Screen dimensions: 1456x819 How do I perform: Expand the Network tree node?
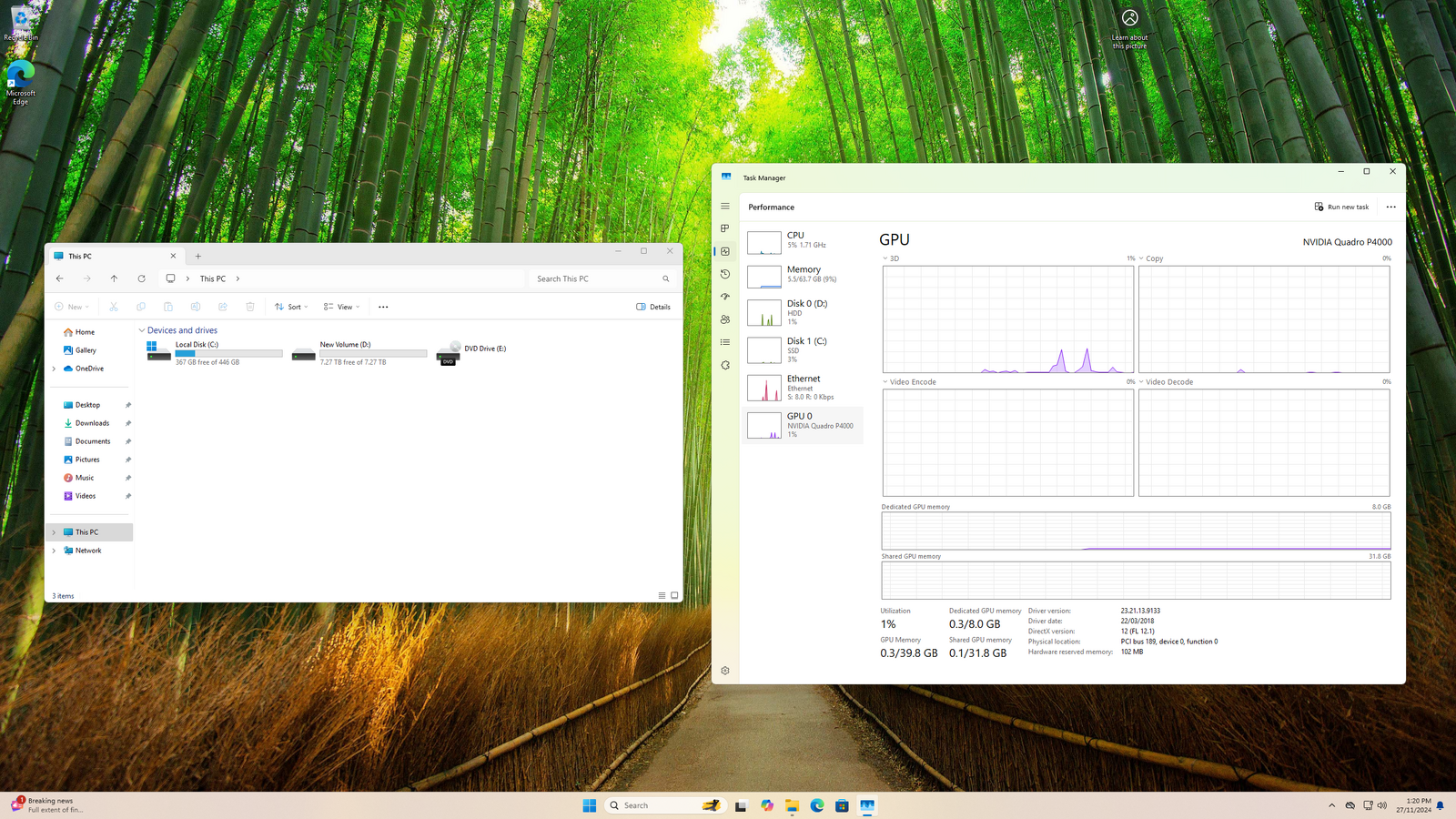pos(54,551)
